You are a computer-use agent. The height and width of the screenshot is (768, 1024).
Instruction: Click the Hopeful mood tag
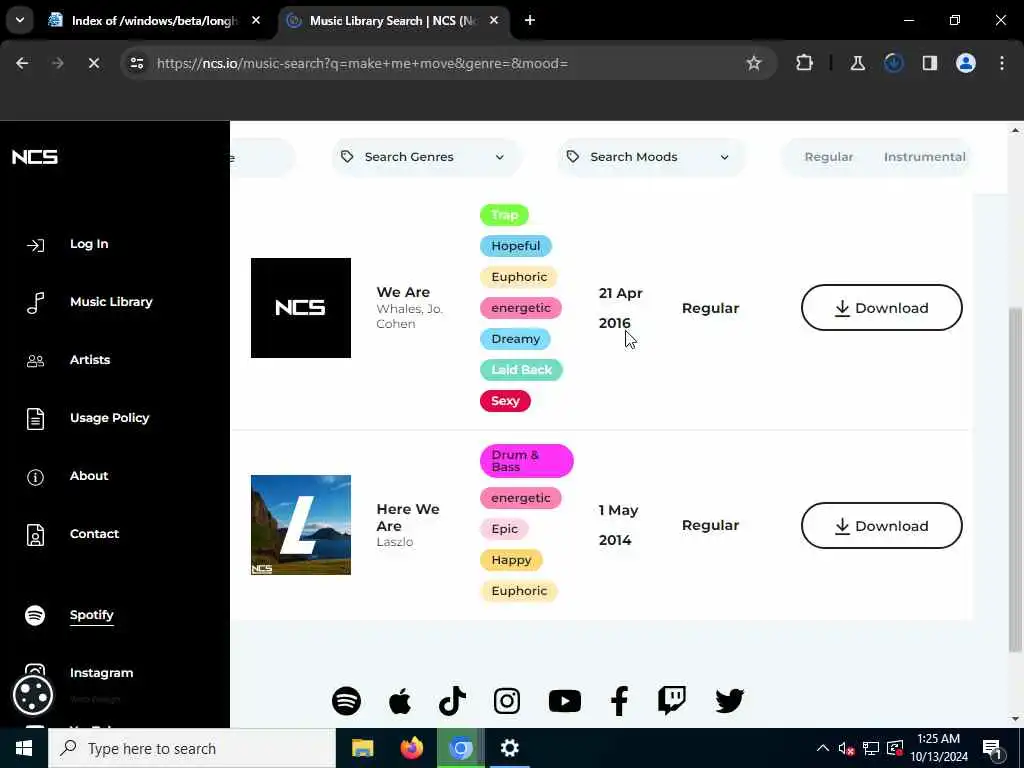pyautogui.click(x=515, y=246)
